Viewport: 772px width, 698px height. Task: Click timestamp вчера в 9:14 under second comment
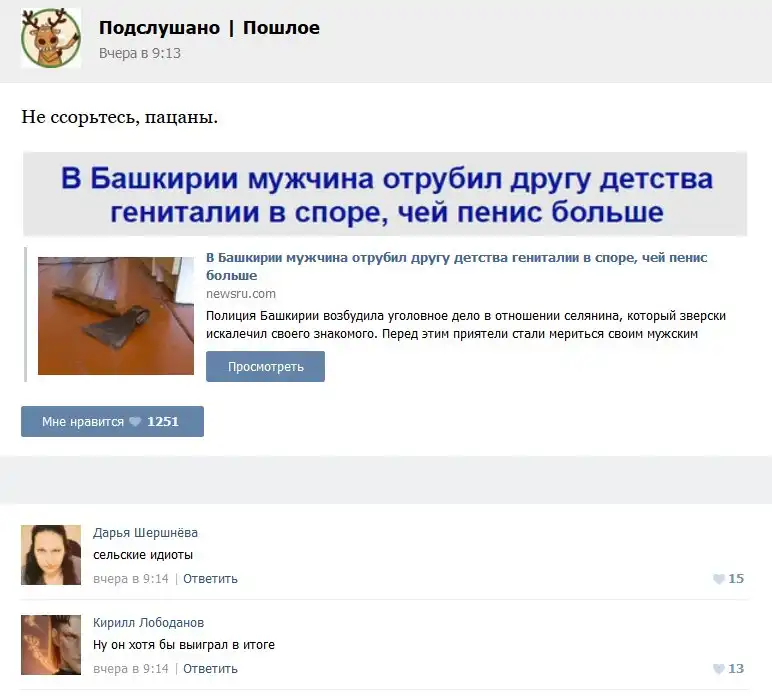coord(130,669)
